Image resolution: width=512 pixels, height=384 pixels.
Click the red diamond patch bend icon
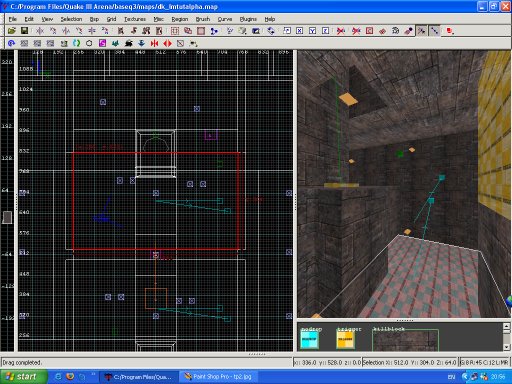(x=382, y=31)
